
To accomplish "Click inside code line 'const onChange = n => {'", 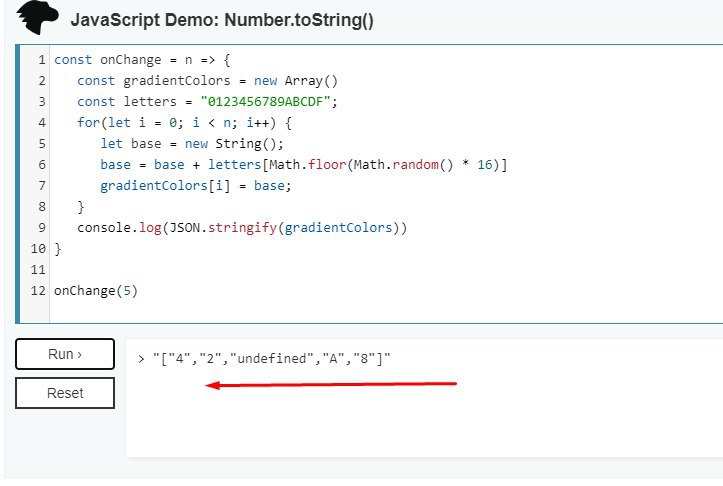I will [x=142, y=60].
